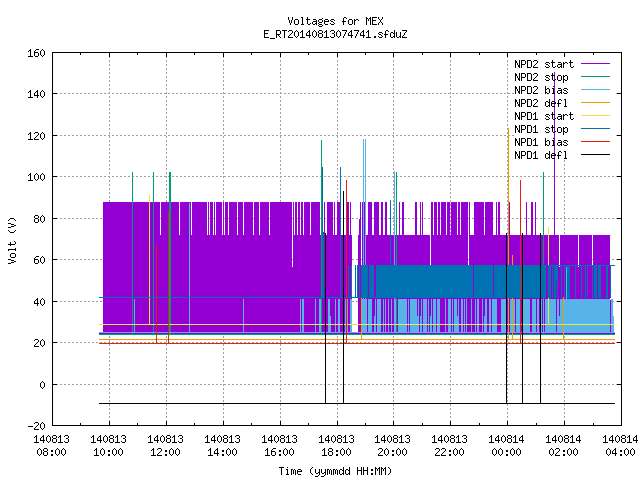Click the "NPD2 stop" legend label

(541, 77)
